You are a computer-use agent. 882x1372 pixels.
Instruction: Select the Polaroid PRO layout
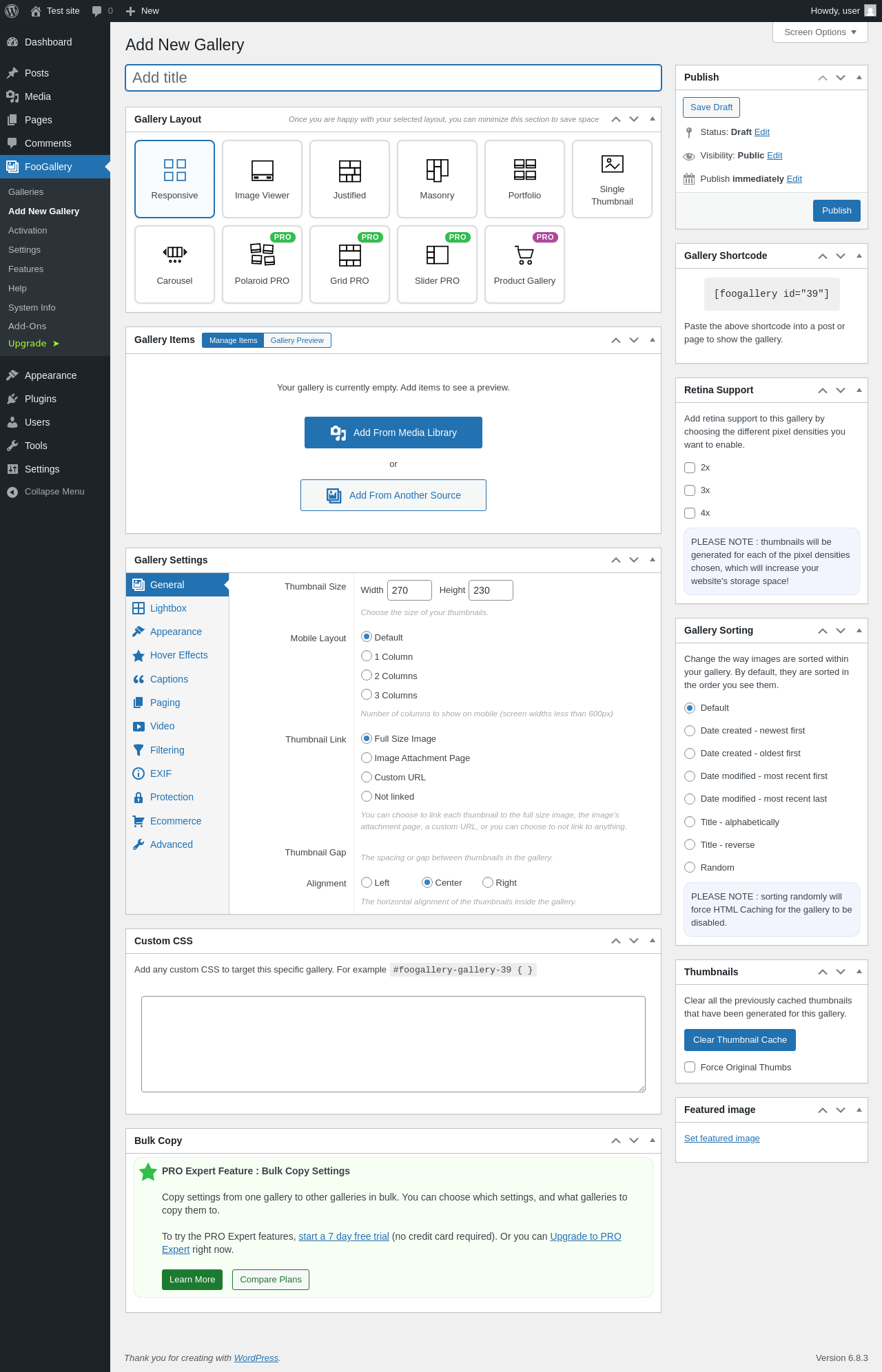[262, 264]
